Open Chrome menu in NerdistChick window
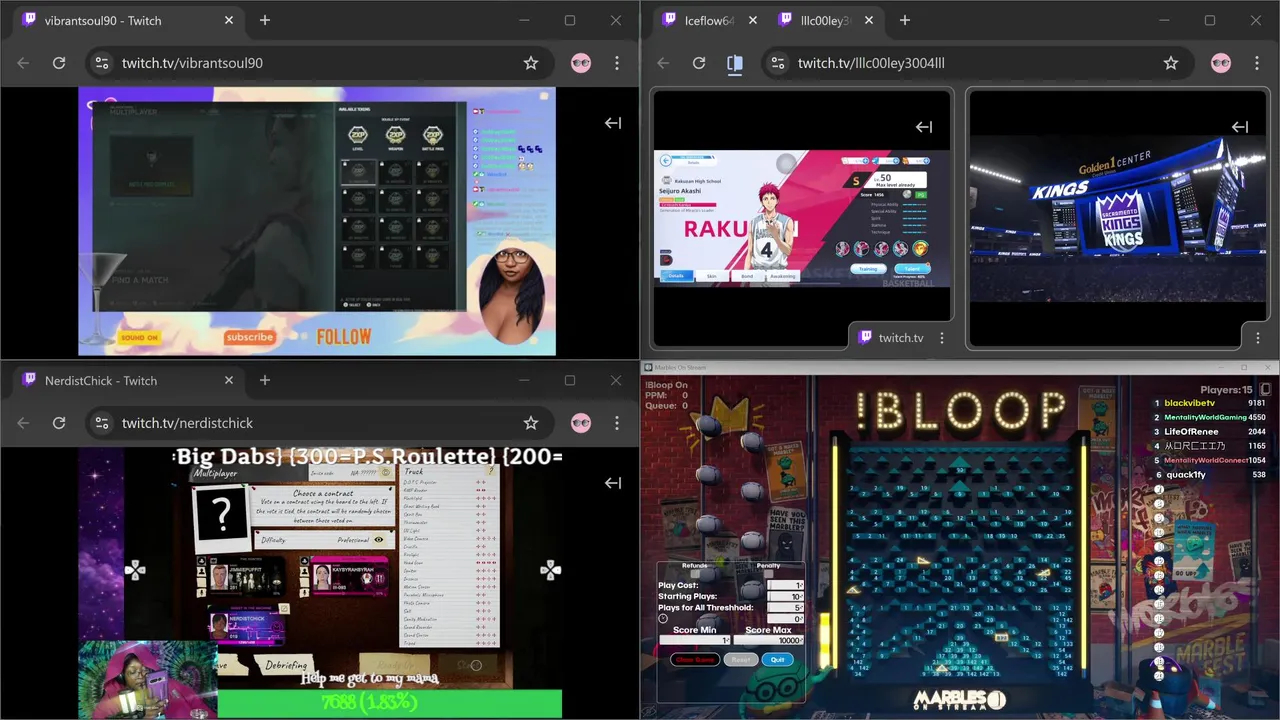Screen dimensions: 1280x720 tap(617, 423)
